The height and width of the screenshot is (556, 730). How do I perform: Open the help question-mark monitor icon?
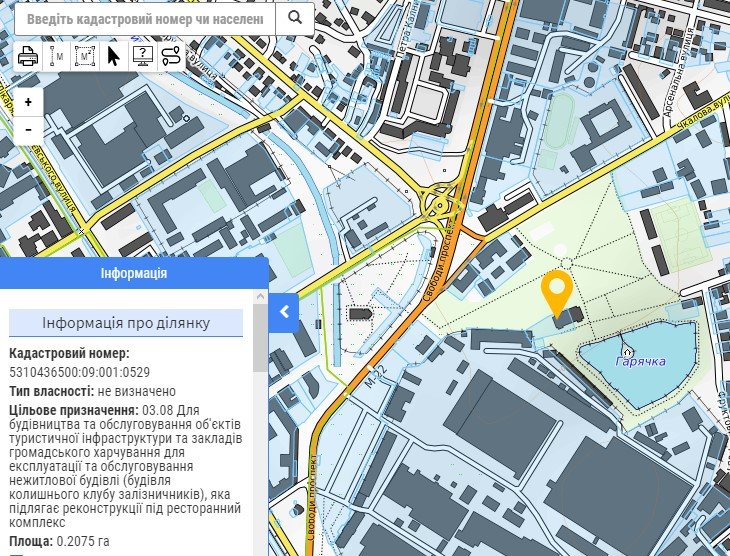click(142, 55)
